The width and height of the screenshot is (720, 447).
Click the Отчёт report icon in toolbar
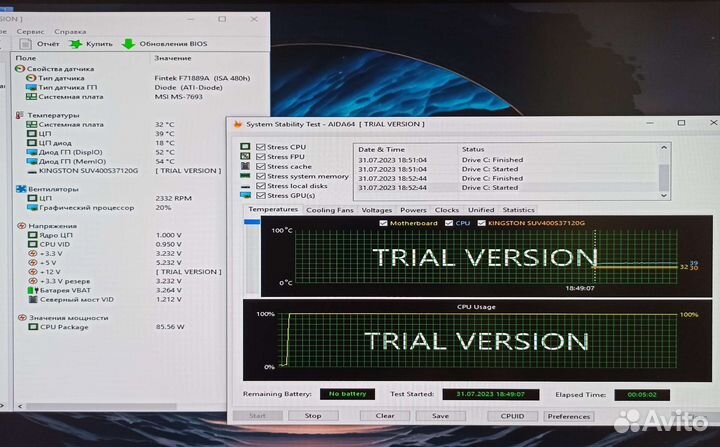click(x=26, y=44)
